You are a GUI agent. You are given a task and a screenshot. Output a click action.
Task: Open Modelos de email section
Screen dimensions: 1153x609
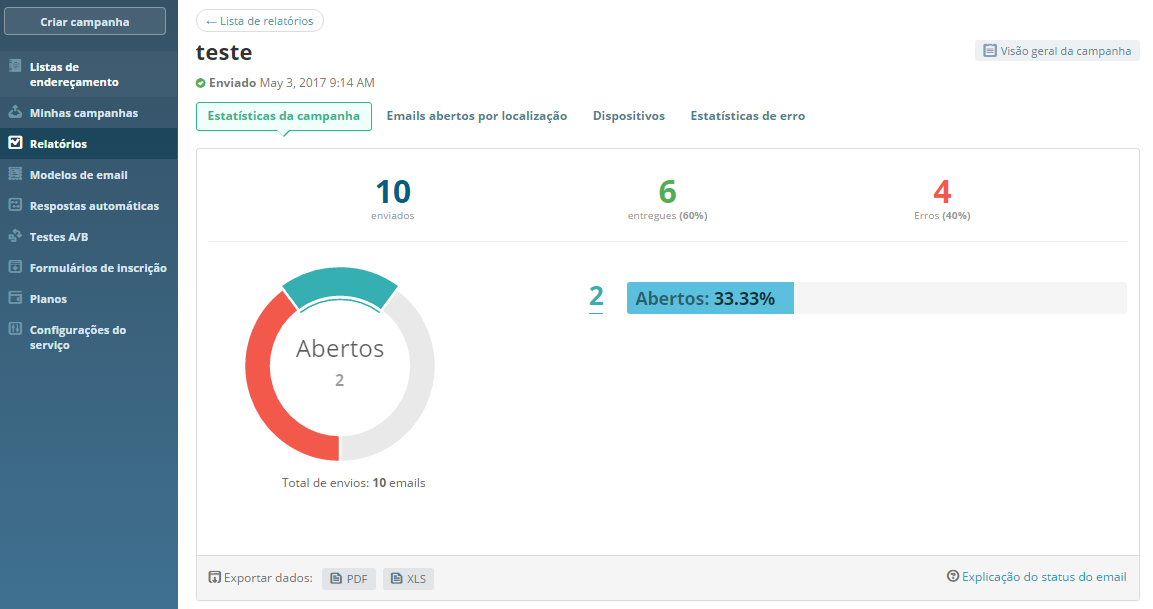click(x=88, y=174)
